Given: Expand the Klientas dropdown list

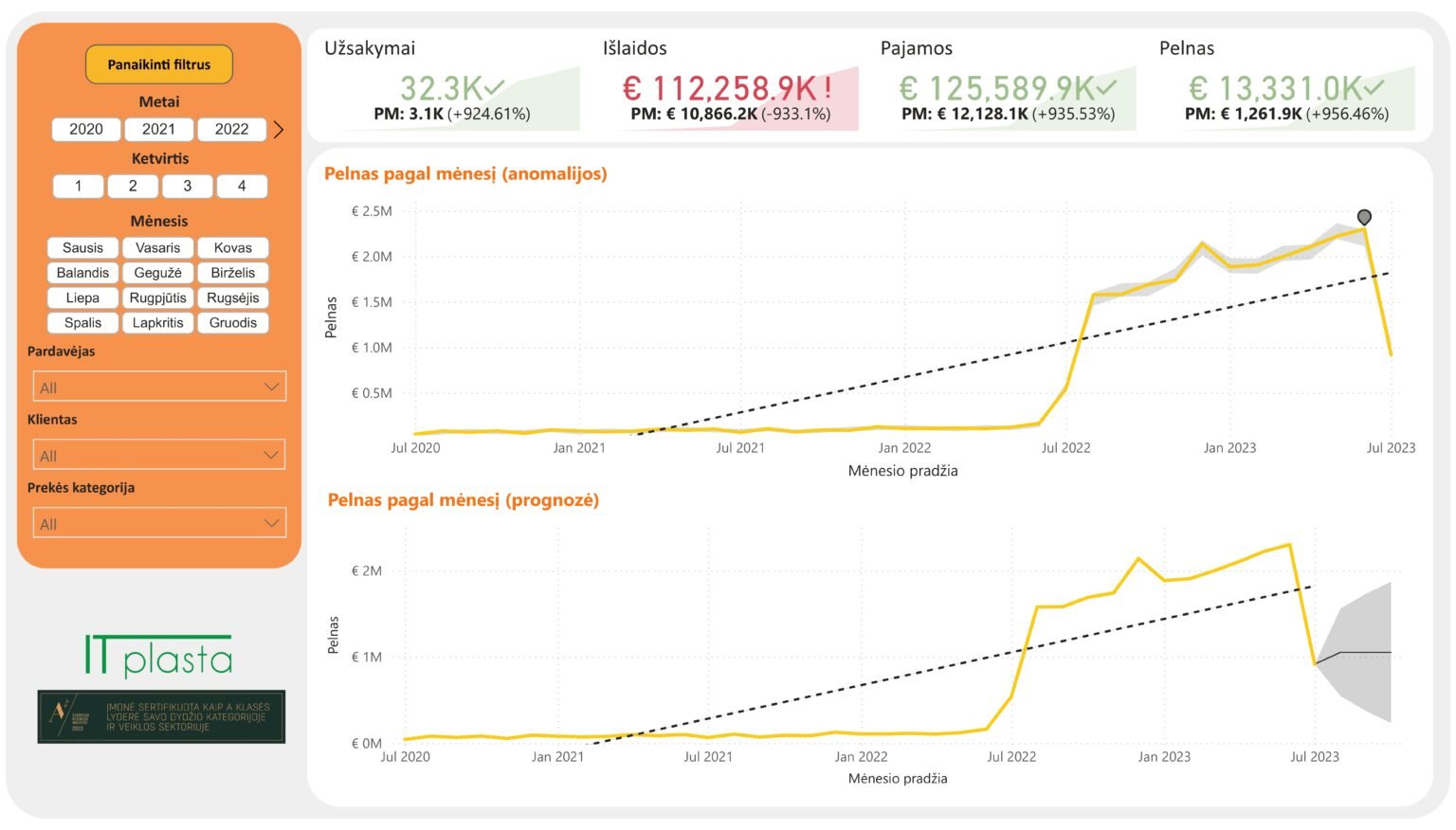Looking at the screenshot, I should click(x=159, y=455).
